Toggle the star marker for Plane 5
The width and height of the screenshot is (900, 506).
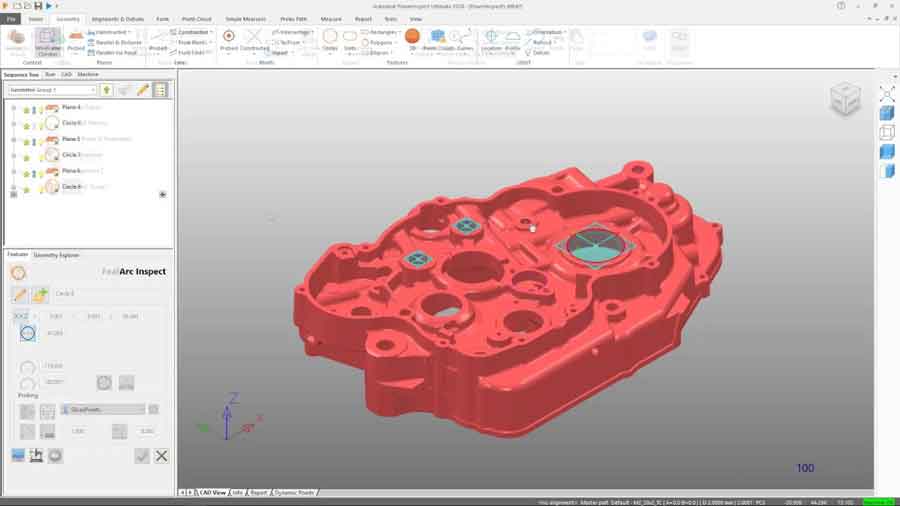26,141
